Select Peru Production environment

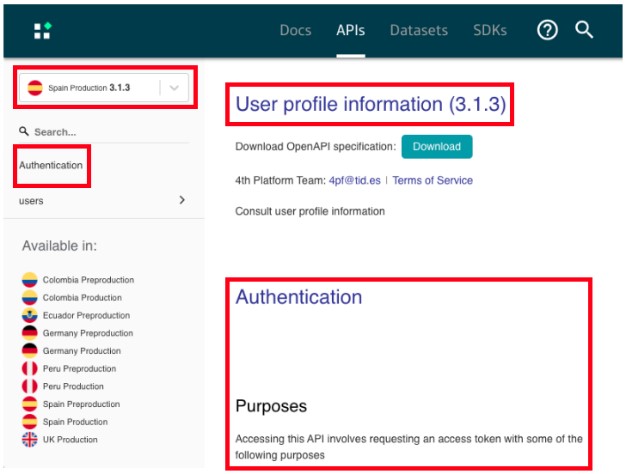(73, 386)
